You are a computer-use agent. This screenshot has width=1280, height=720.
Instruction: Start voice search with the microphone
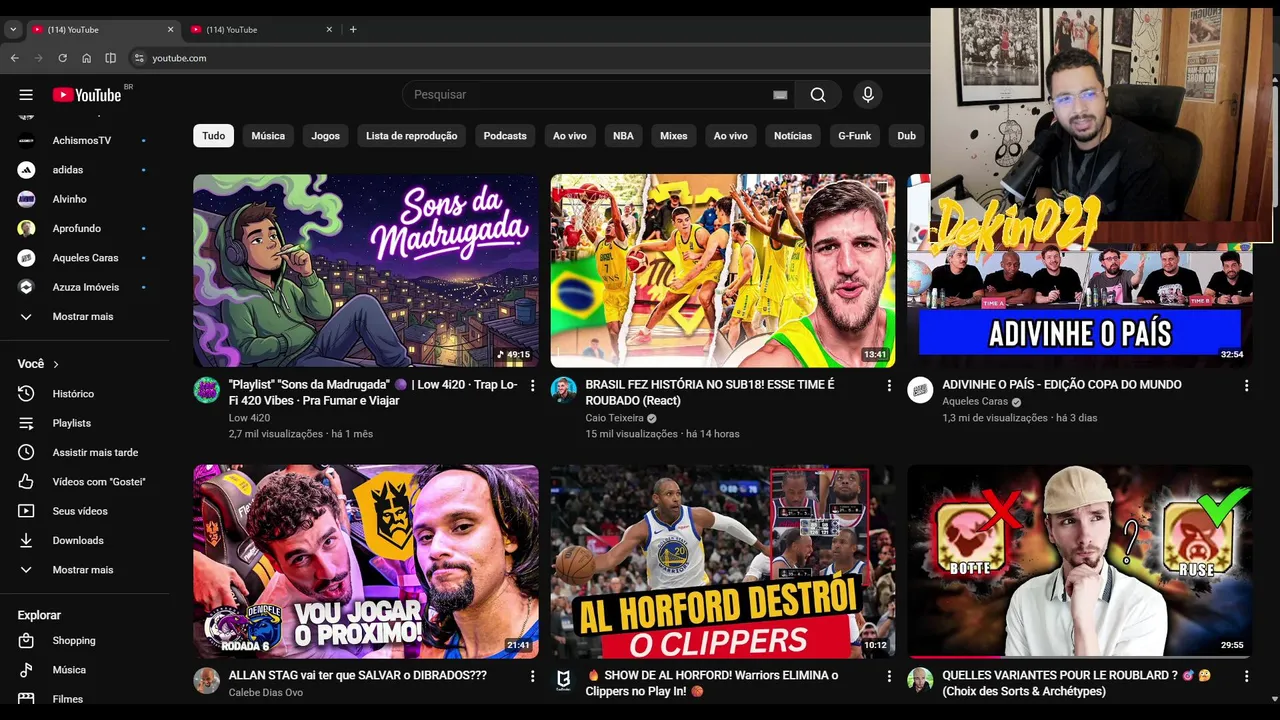[x=868, y=95]
